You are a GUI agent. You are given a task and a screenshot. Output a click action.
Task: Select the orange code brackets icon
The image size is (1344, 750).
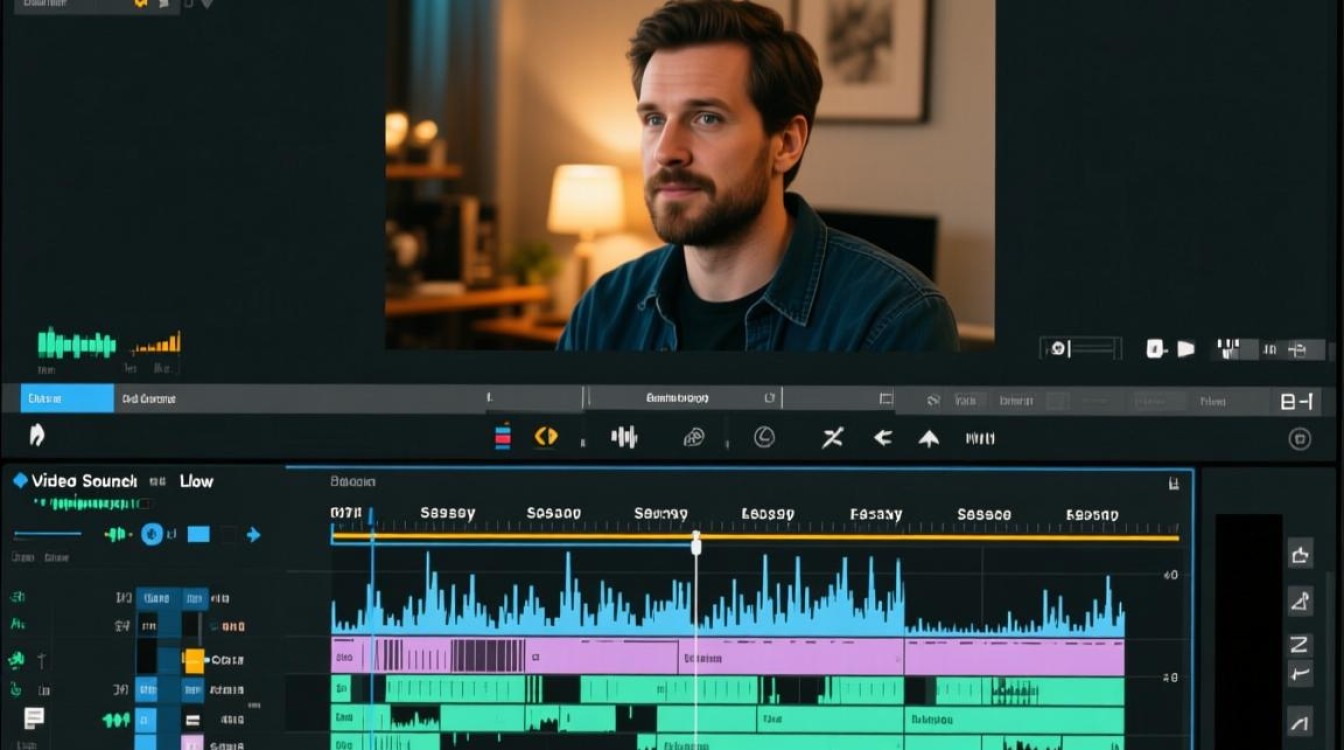pos(546,436)
